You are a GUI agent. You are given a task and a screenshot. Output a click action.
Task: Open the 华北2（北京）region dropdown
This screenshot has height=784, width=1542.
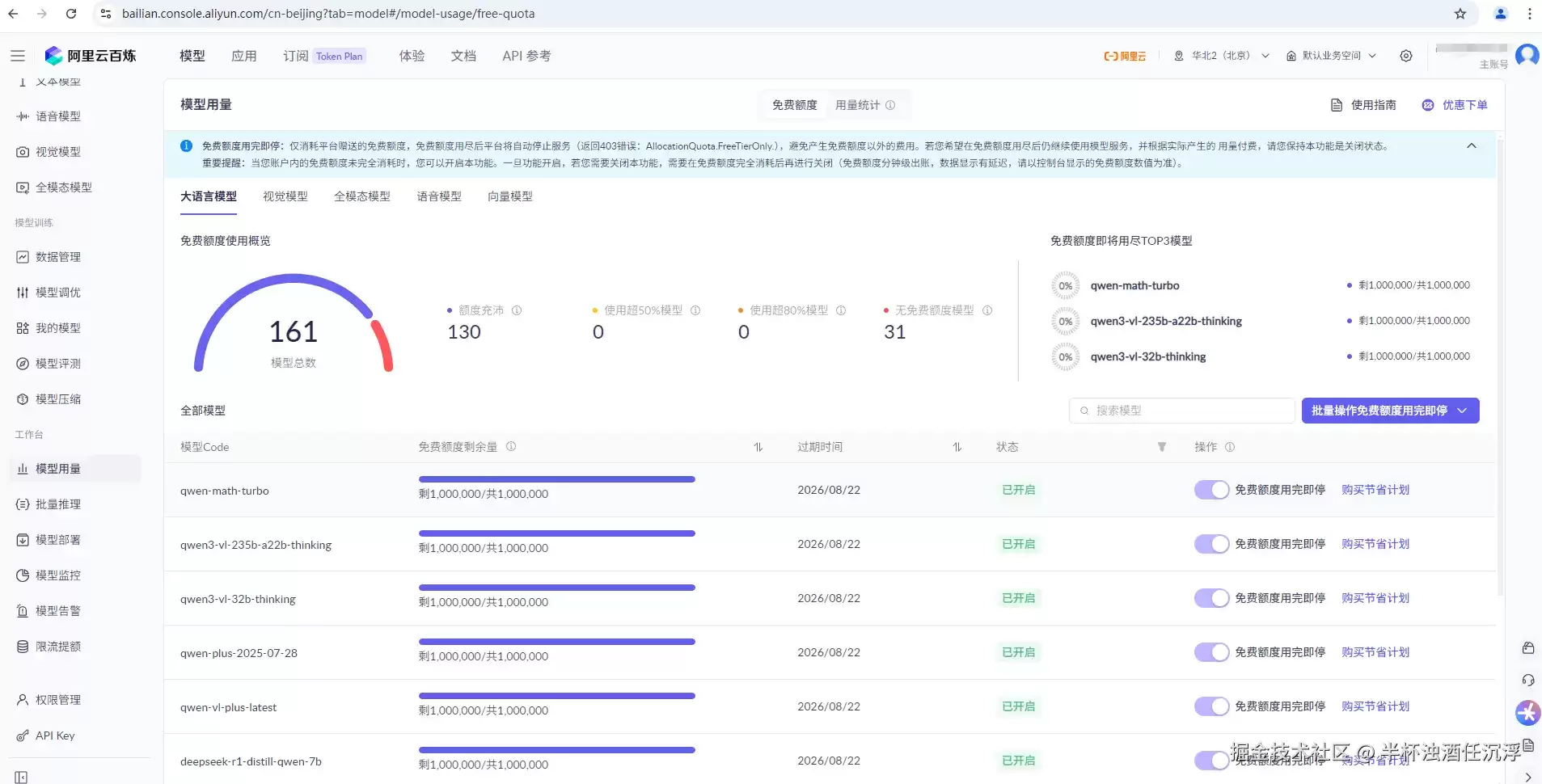coord(1221,56)
